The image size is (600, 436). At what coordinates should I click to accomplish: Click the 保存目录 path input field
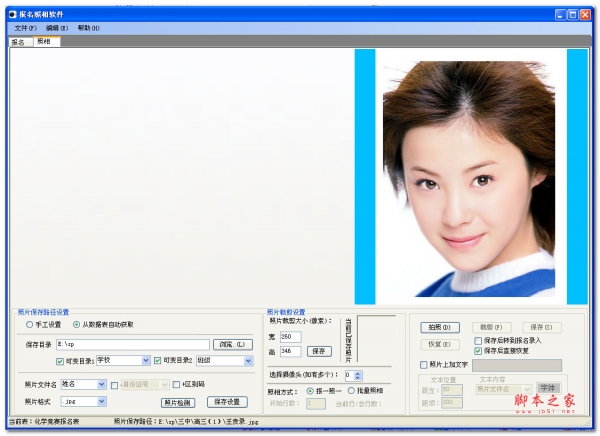tap(133, 345)
